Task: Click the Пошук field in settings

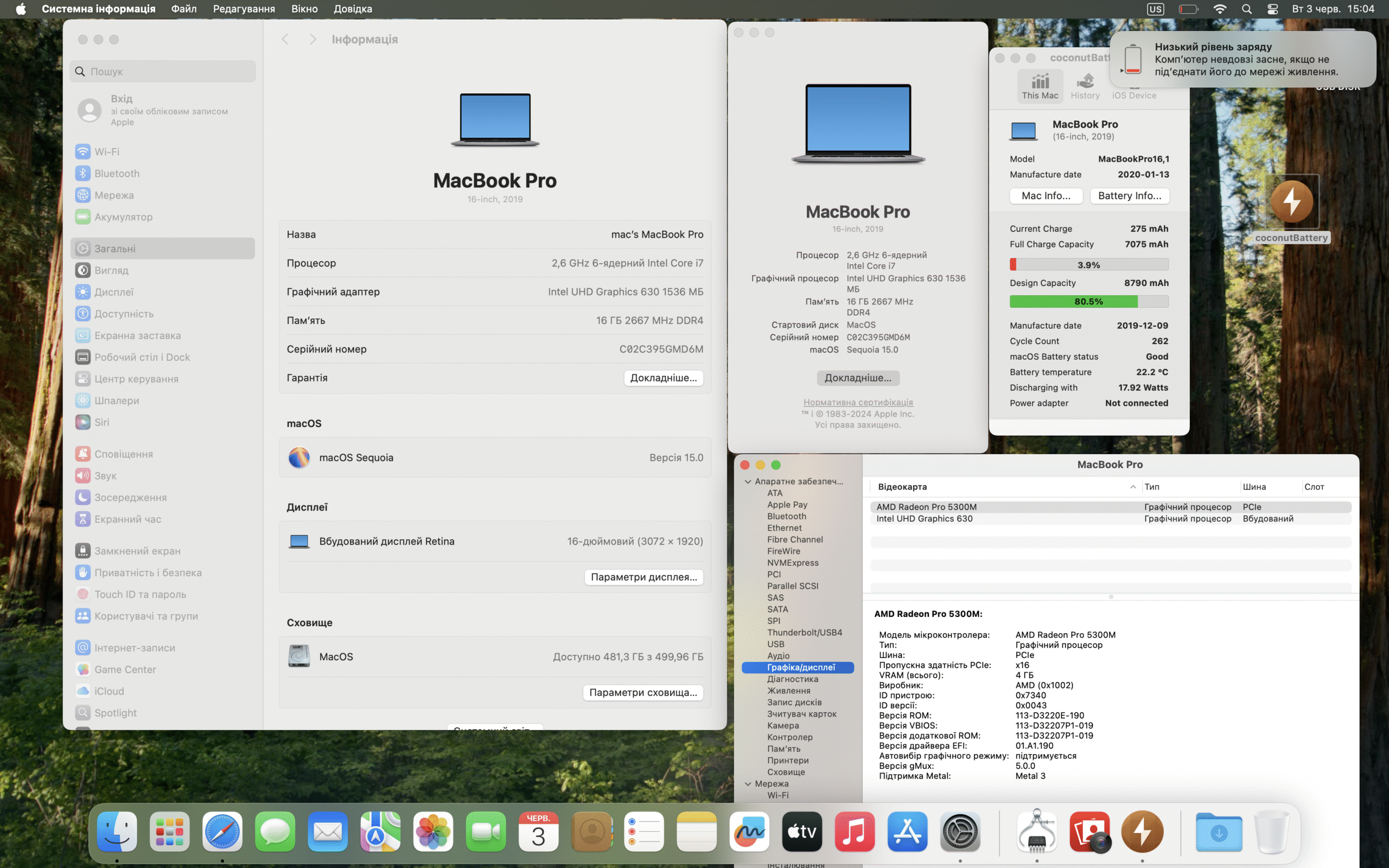Action: 163,71
